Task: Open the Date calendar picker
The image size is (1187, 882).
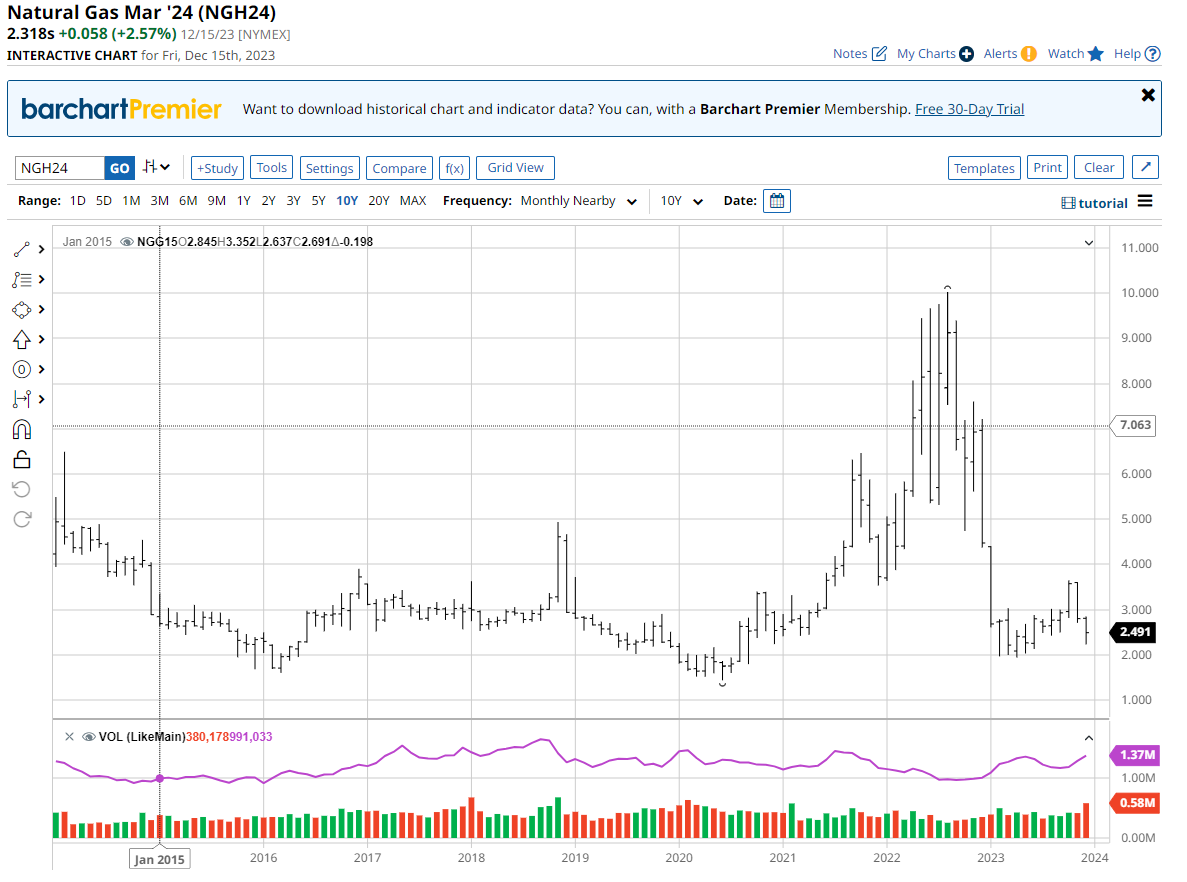Action: point(777,201)
